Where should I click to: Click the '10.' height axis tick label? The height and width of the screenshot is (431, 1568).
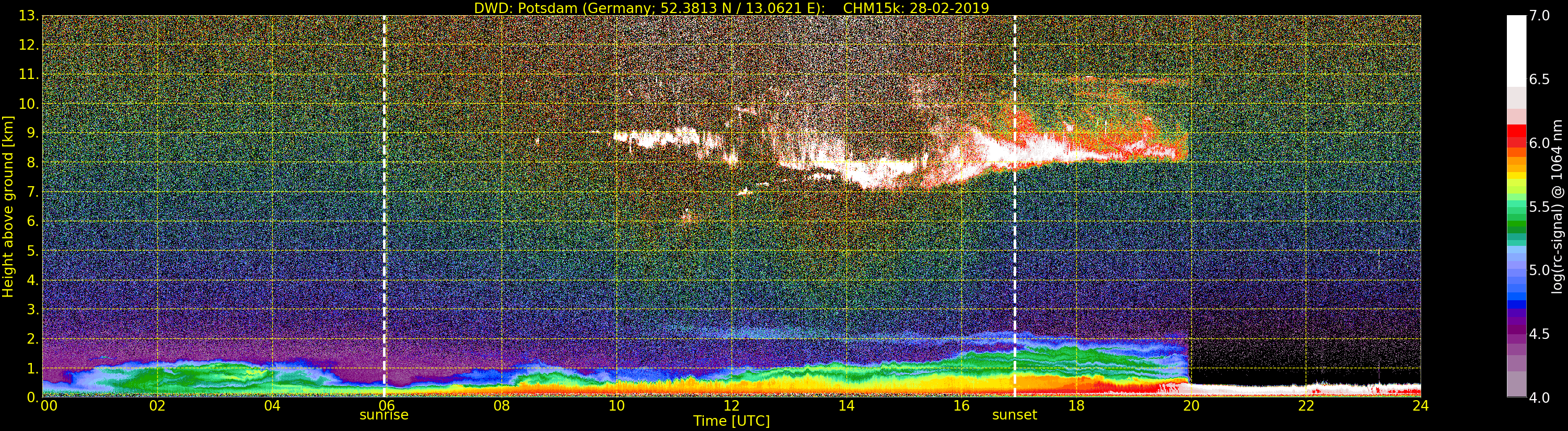[29, 104]
